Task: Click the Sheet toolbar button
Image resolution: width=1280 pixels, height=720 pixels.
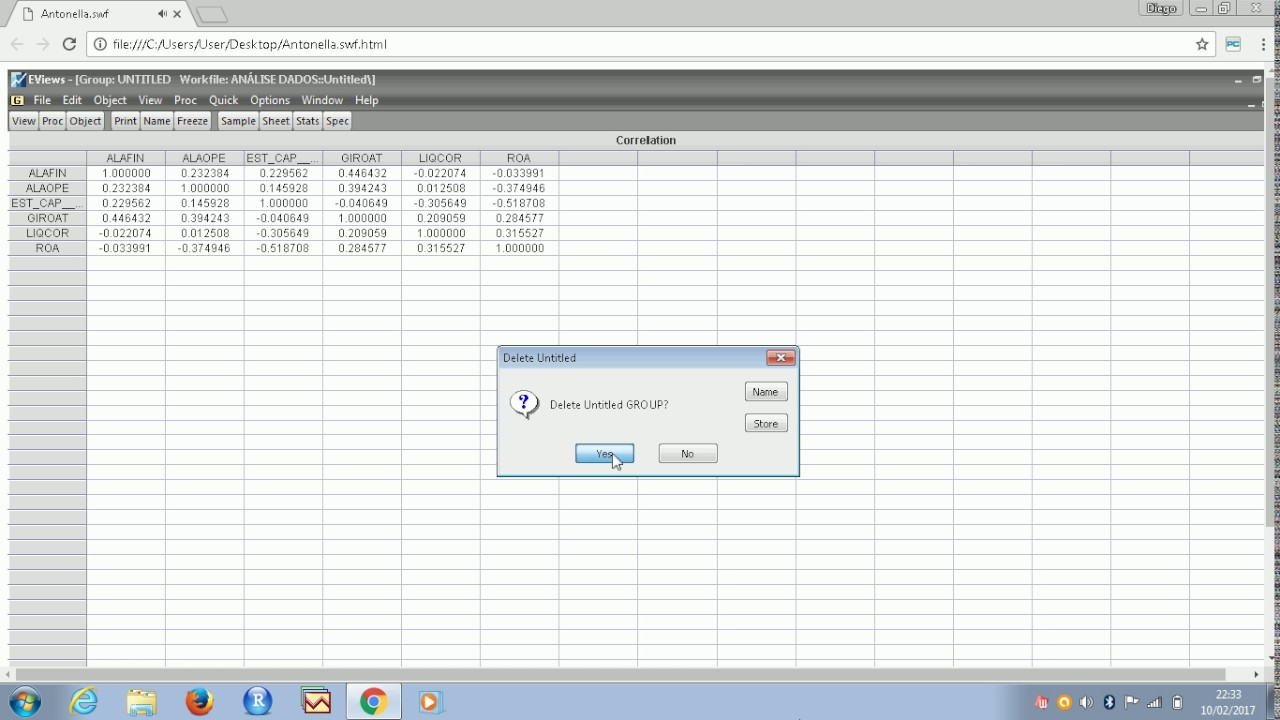Action: coord(276,121)
